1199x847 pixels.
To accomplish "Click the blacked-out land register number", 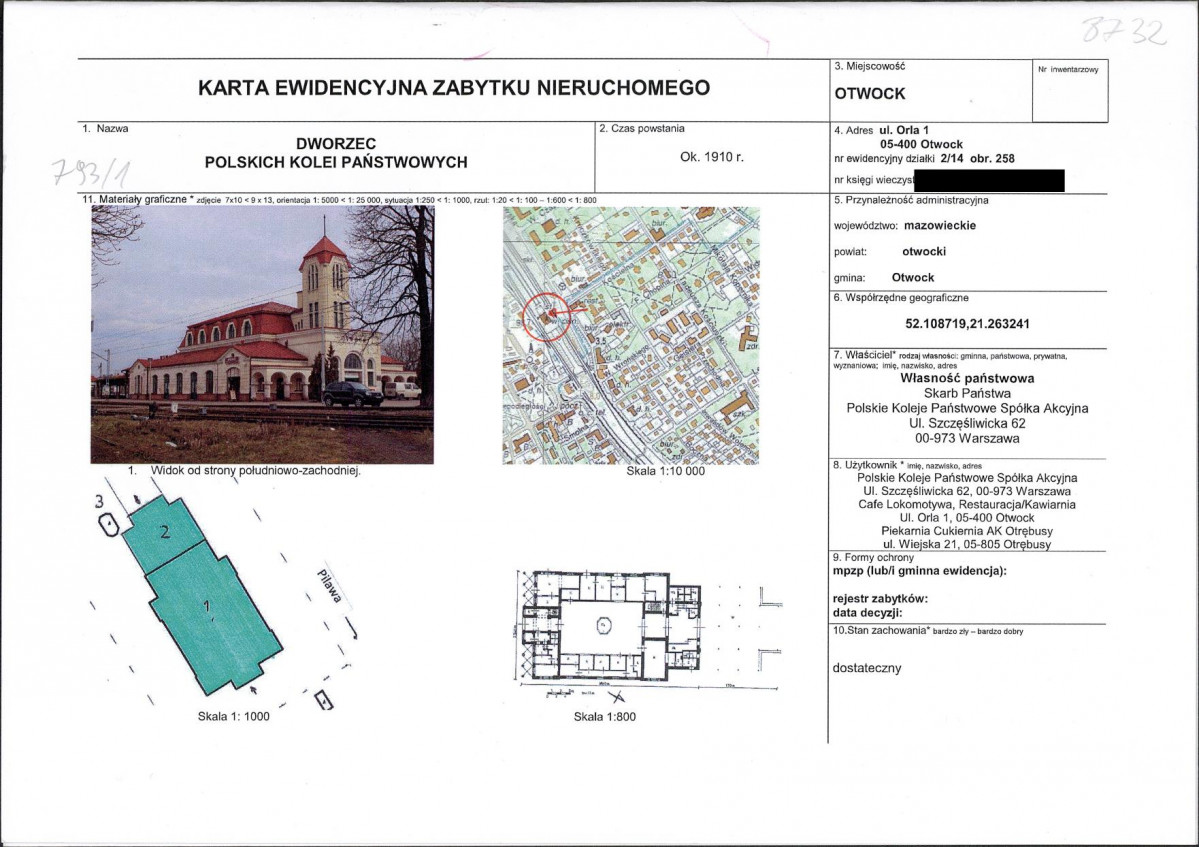I will (x=989, y=180).
